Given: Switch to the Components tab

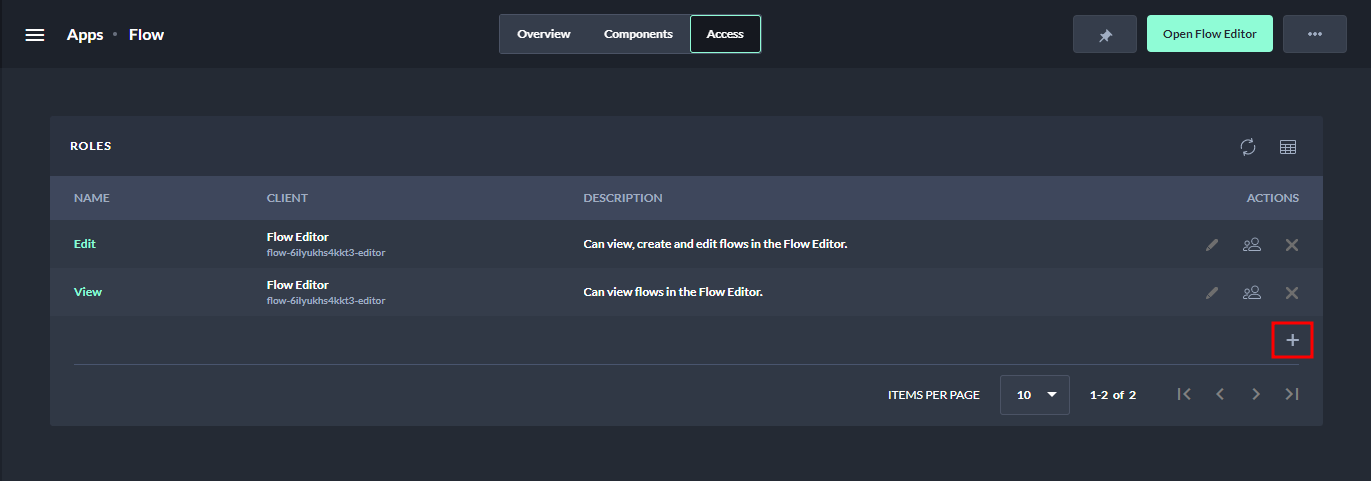Looking at the screenshot, I should pos(638,34).
